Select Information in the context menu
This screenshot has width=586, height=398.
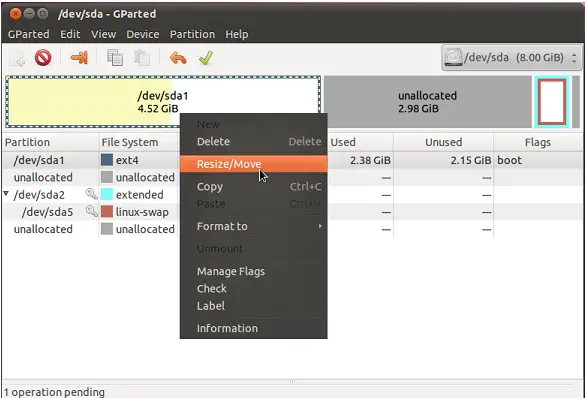point(253,328)
